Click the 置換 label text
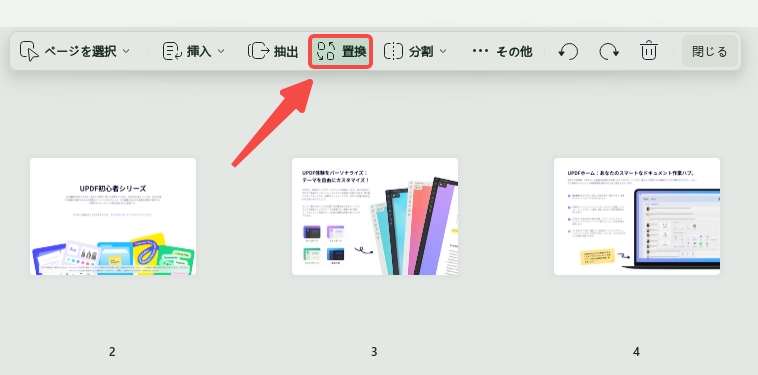 pos(354,51)
